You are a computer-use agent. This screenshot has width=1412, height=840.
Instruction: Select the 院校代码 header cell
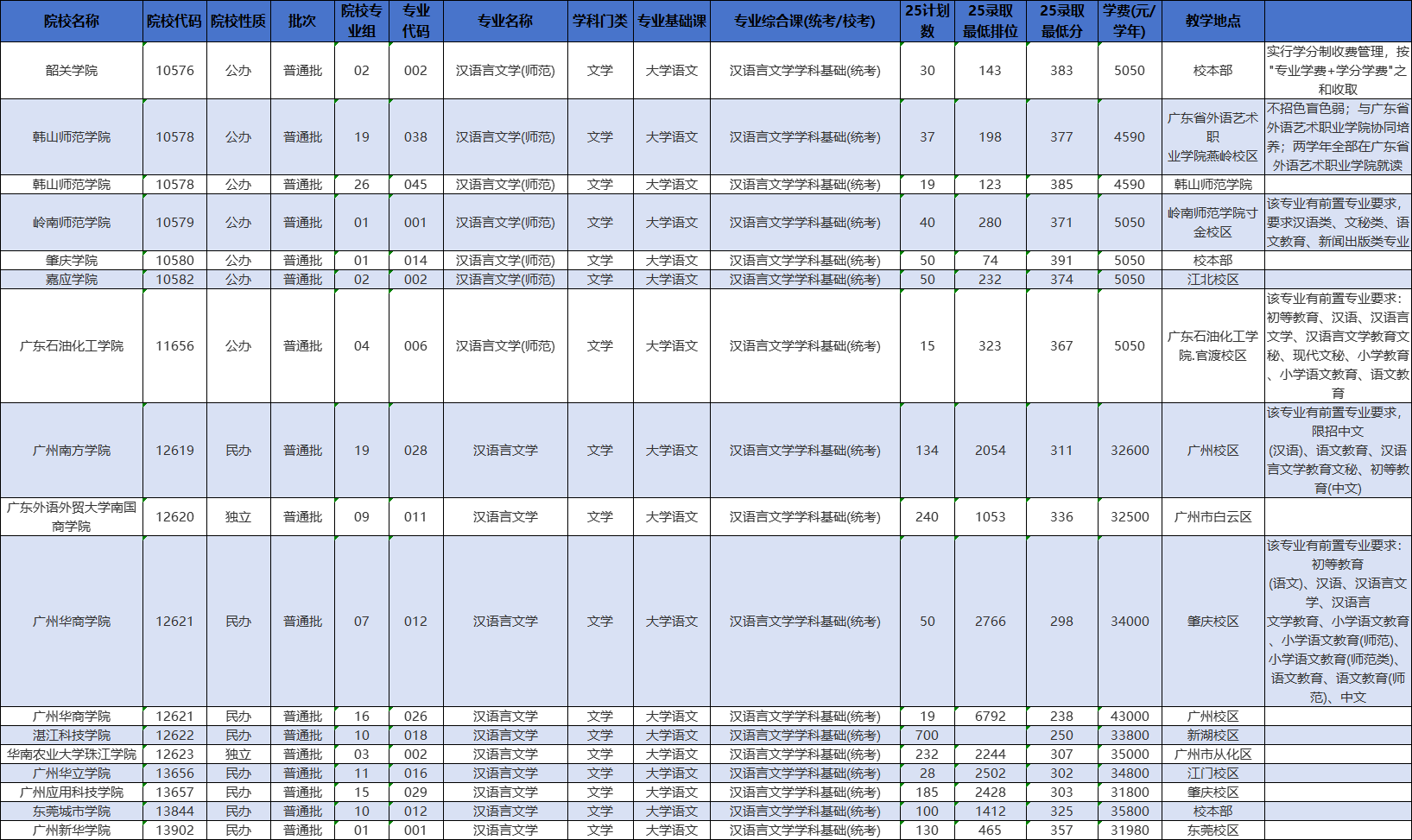coord(174,21)
